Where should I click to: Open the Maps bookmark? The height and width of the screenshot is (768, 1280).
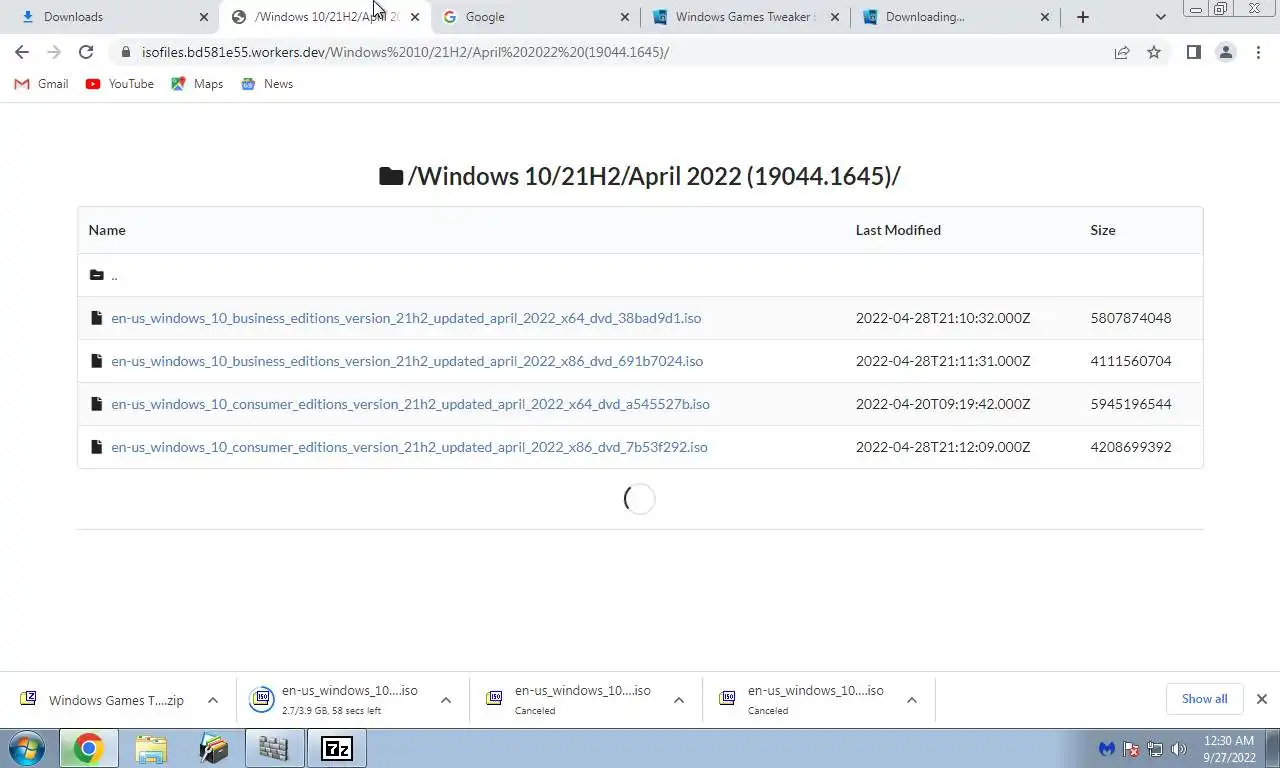click(197, 84)
